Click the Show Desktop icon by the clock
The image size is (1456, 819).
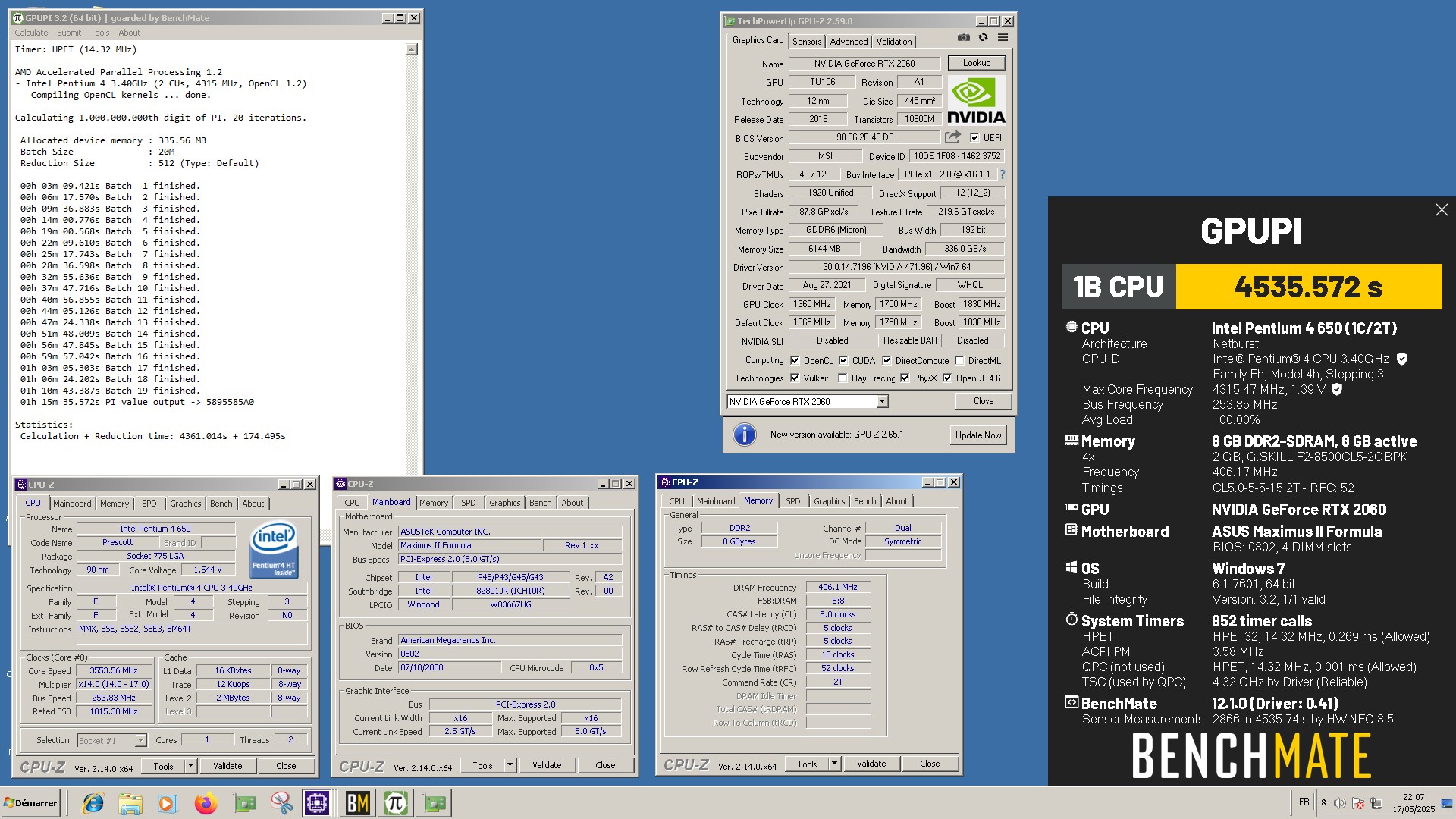pyautogui.click(x=1448, y=802)
